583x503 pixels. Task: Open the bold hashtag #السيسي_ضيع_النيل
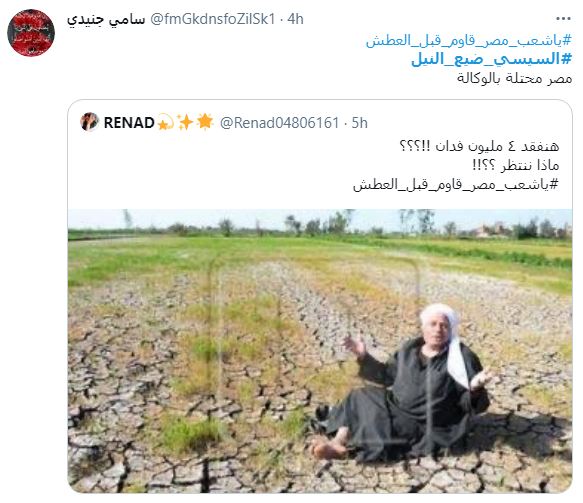click(x=491, y=59)
